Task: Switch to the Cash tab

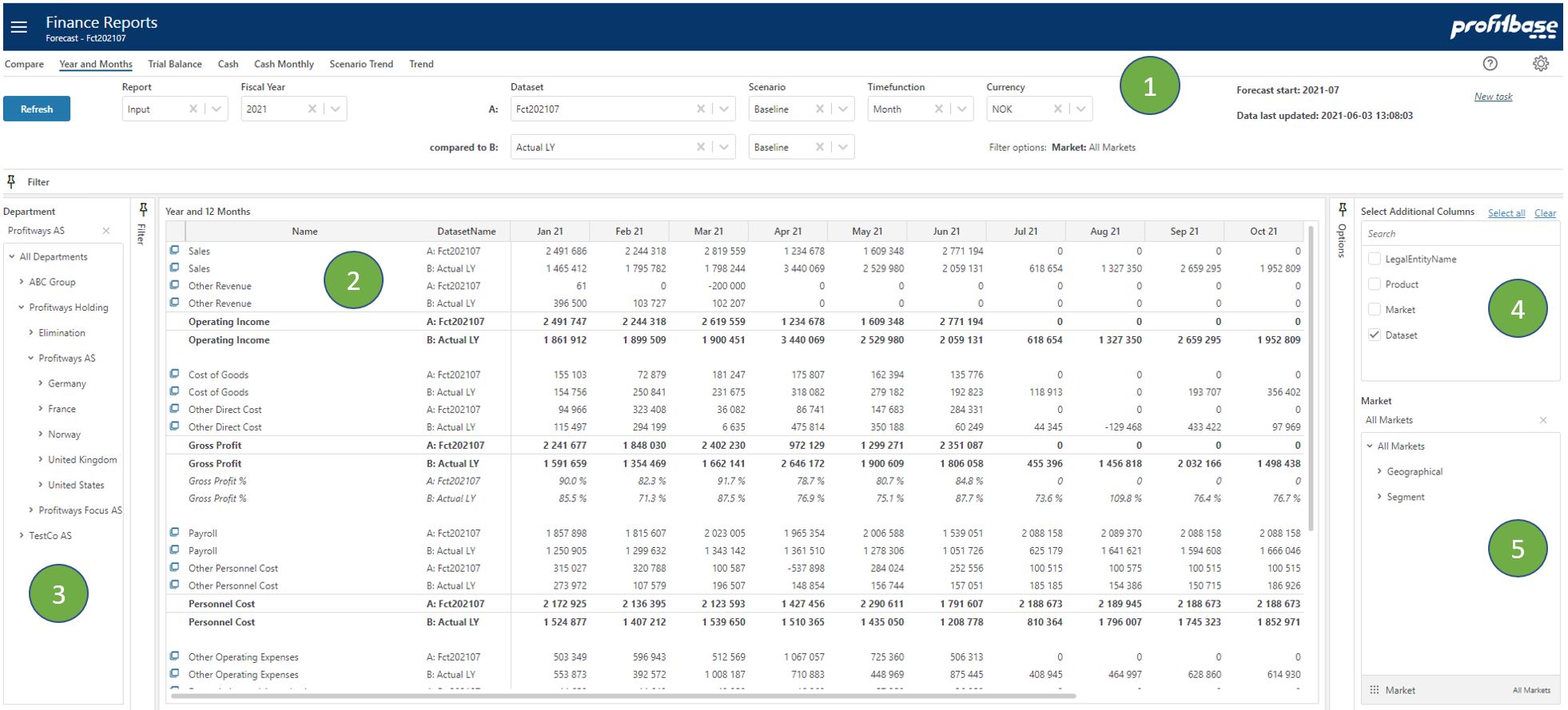Action: (x=228, y=64)
